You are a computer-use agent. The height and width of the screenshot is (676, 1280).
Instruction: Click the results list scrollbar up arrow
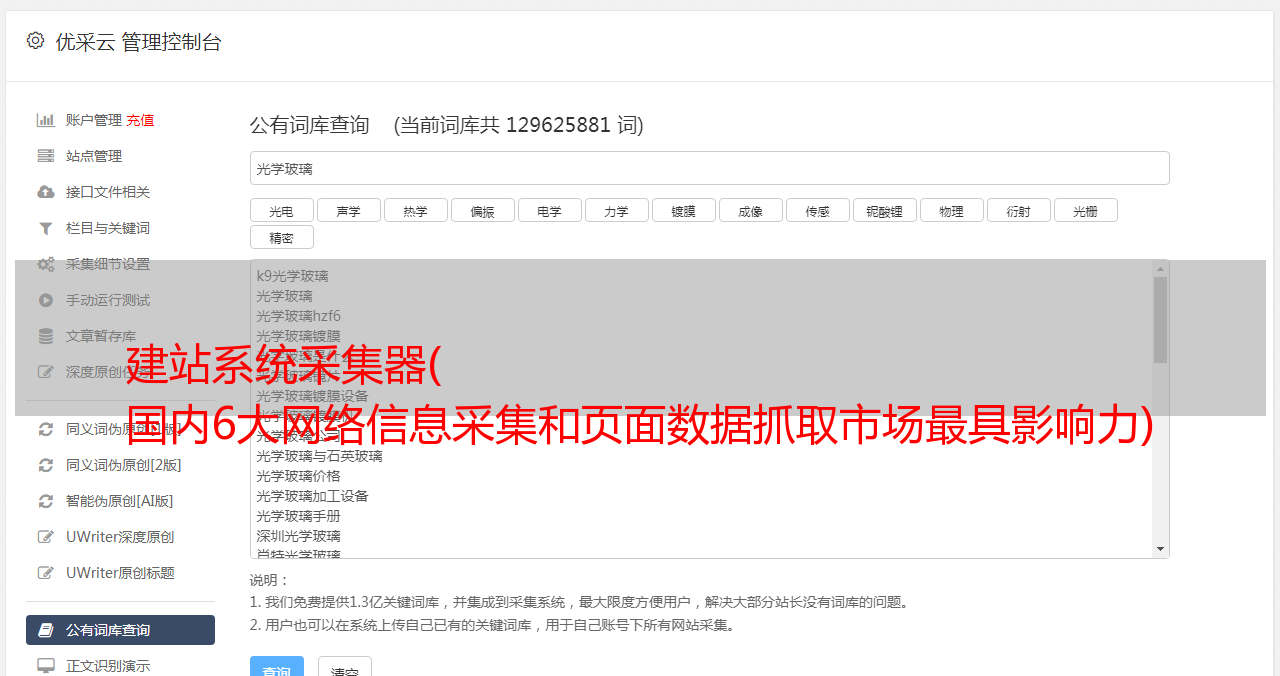(1160, 269)
